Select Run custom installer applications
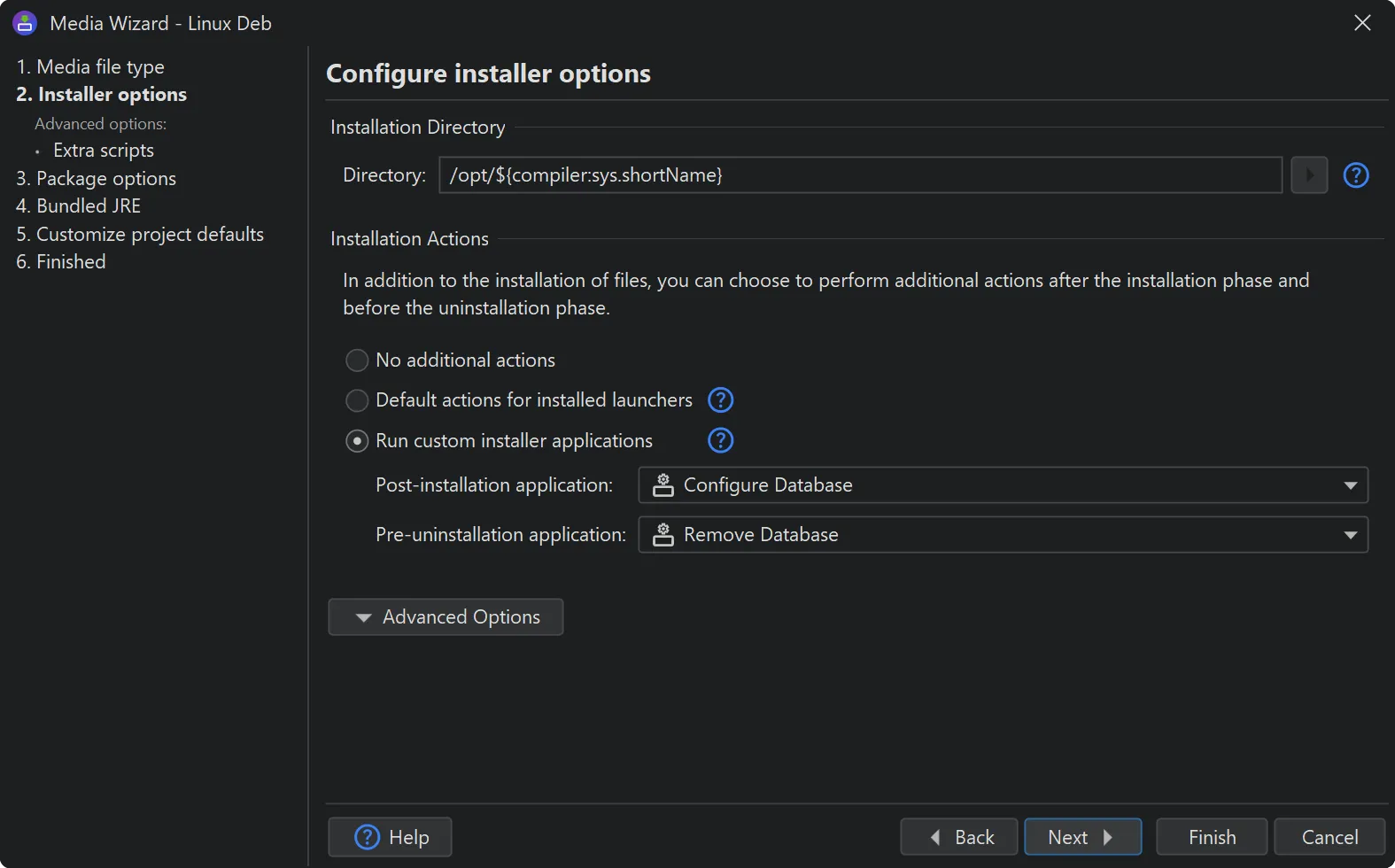1395x868 pixels. point(357,441)
